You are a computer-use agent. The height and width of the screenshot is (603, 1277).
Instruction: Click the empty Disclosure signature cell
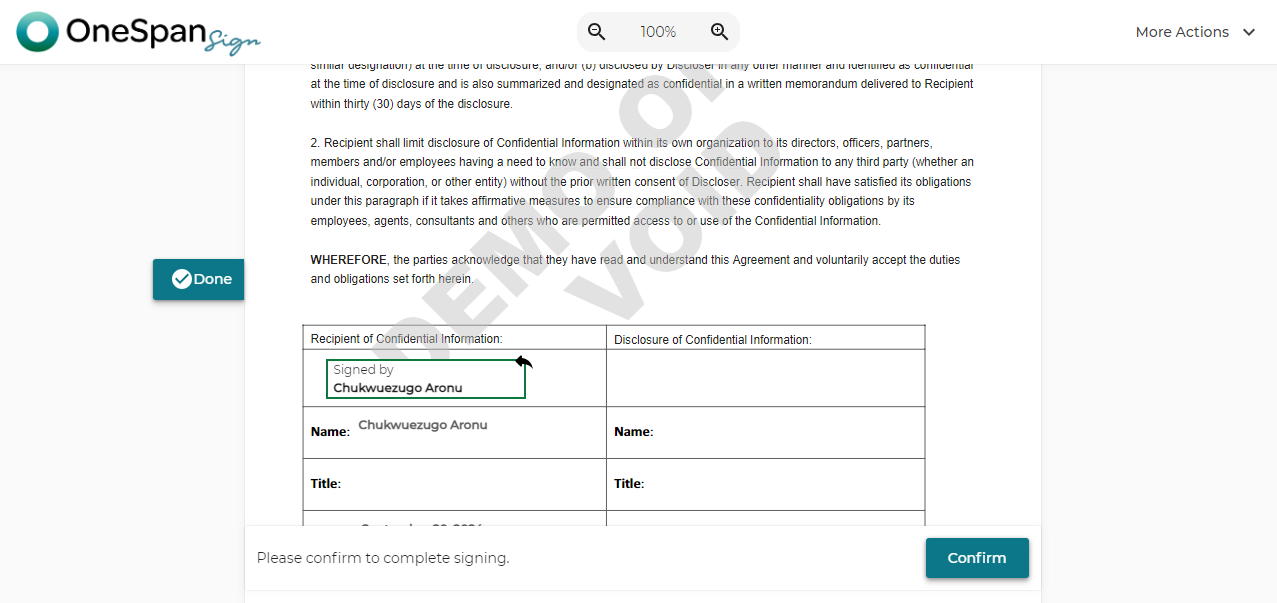point(765,378)
